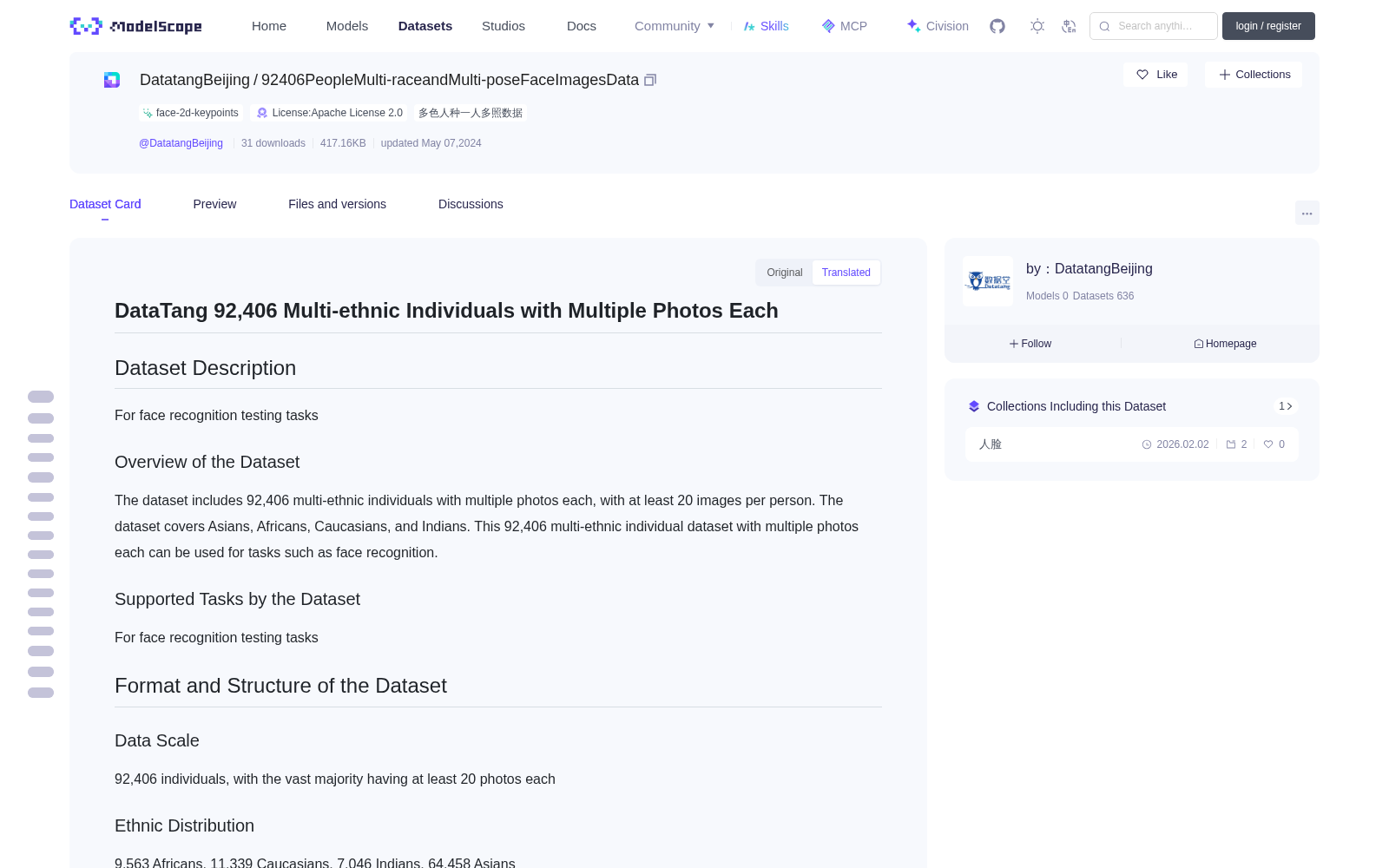Image resolution: width=1389 pixels, height=868 pixels.
Task: Click the stacked layers Collections icon
Action: [974, 406]
